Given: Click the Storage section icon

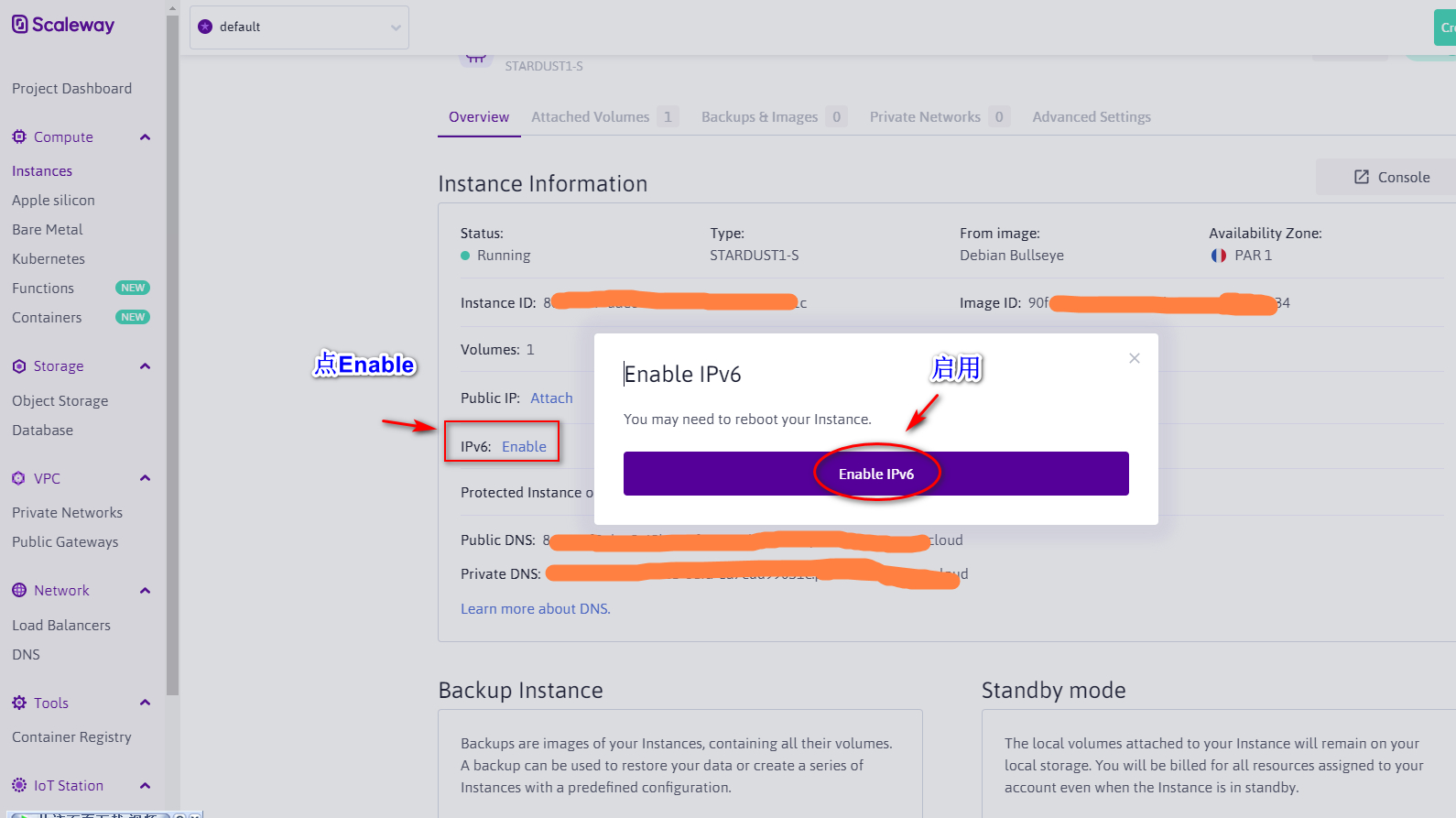Looking at the screenshot, I should [x=19, y=365].
